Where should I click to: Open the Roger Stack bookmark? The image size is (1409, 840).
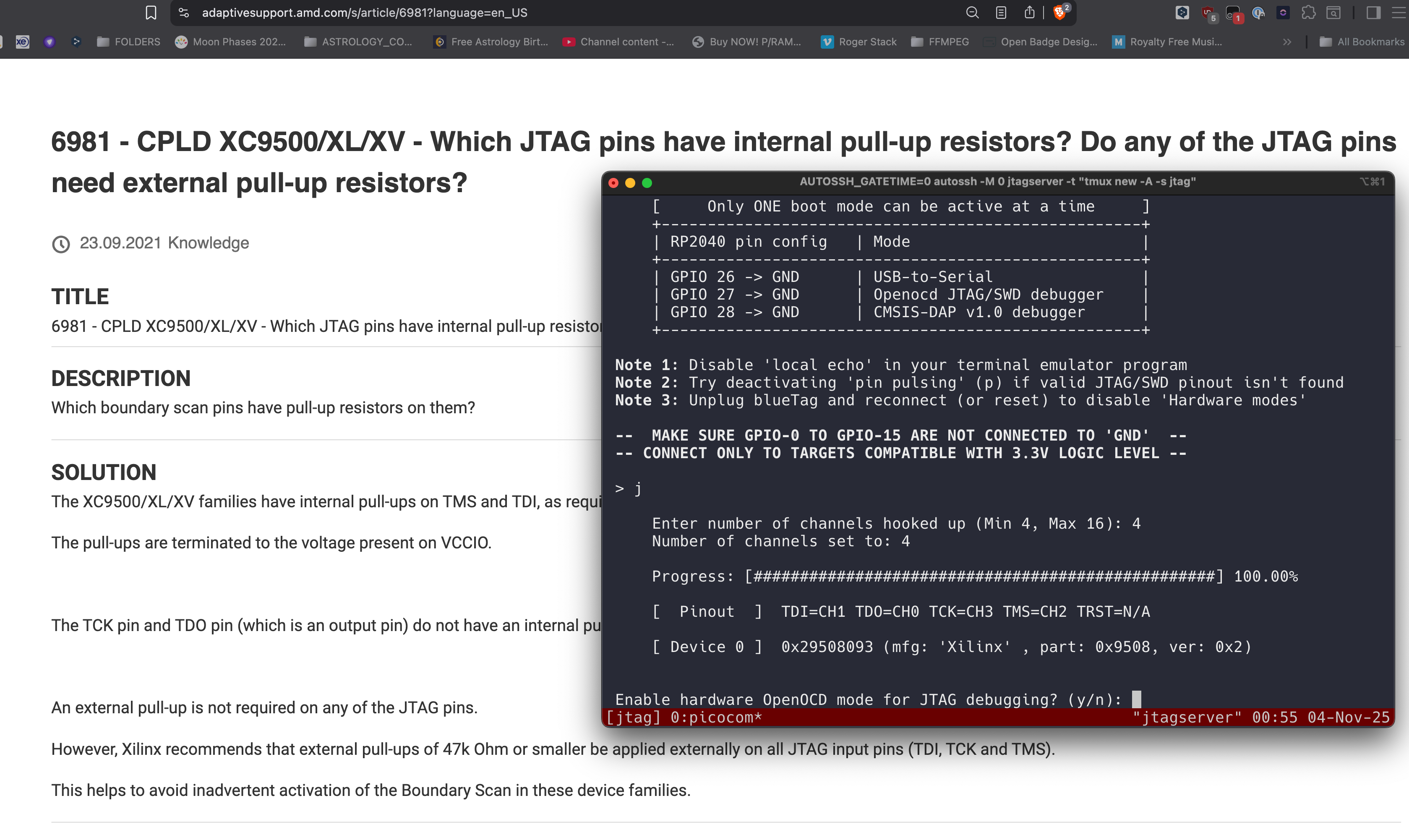click(859, 42)
